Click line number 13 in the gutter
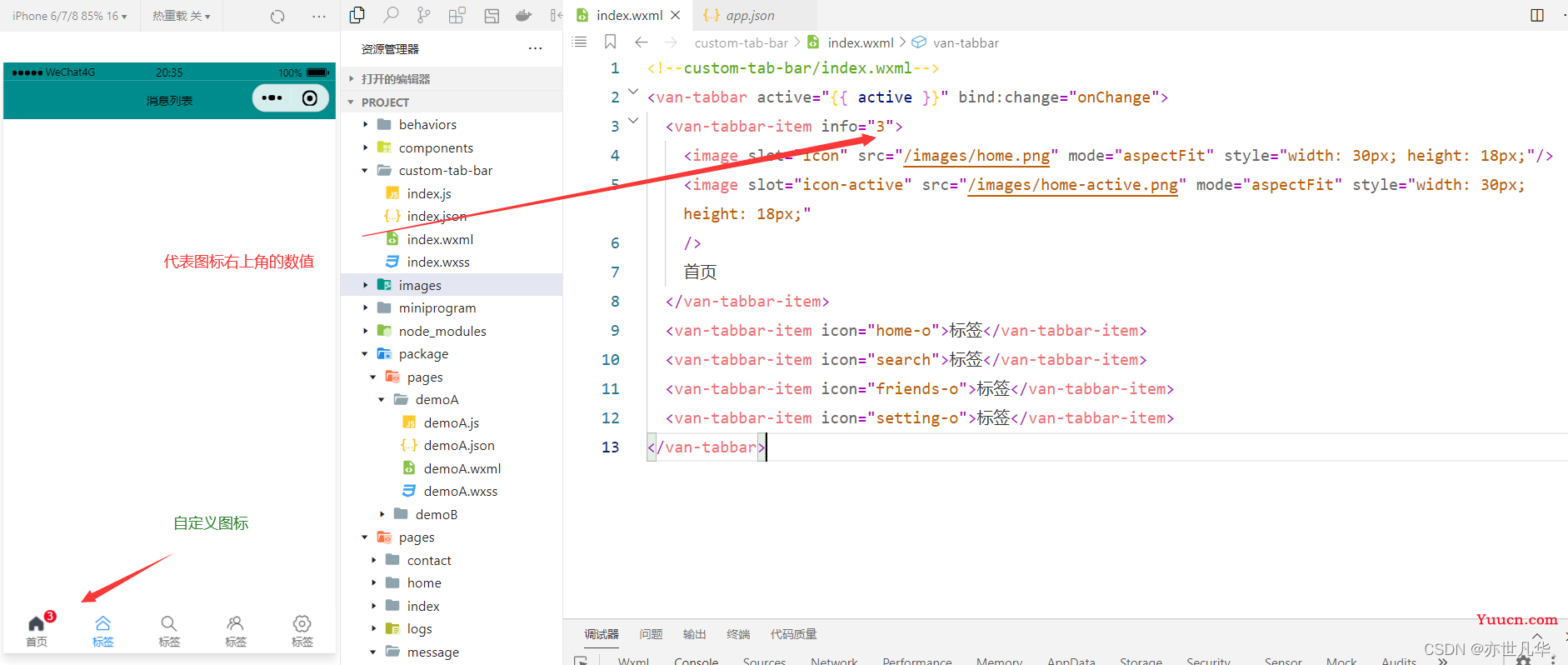Screen dimensions: 1568x665 click(610, 447)
